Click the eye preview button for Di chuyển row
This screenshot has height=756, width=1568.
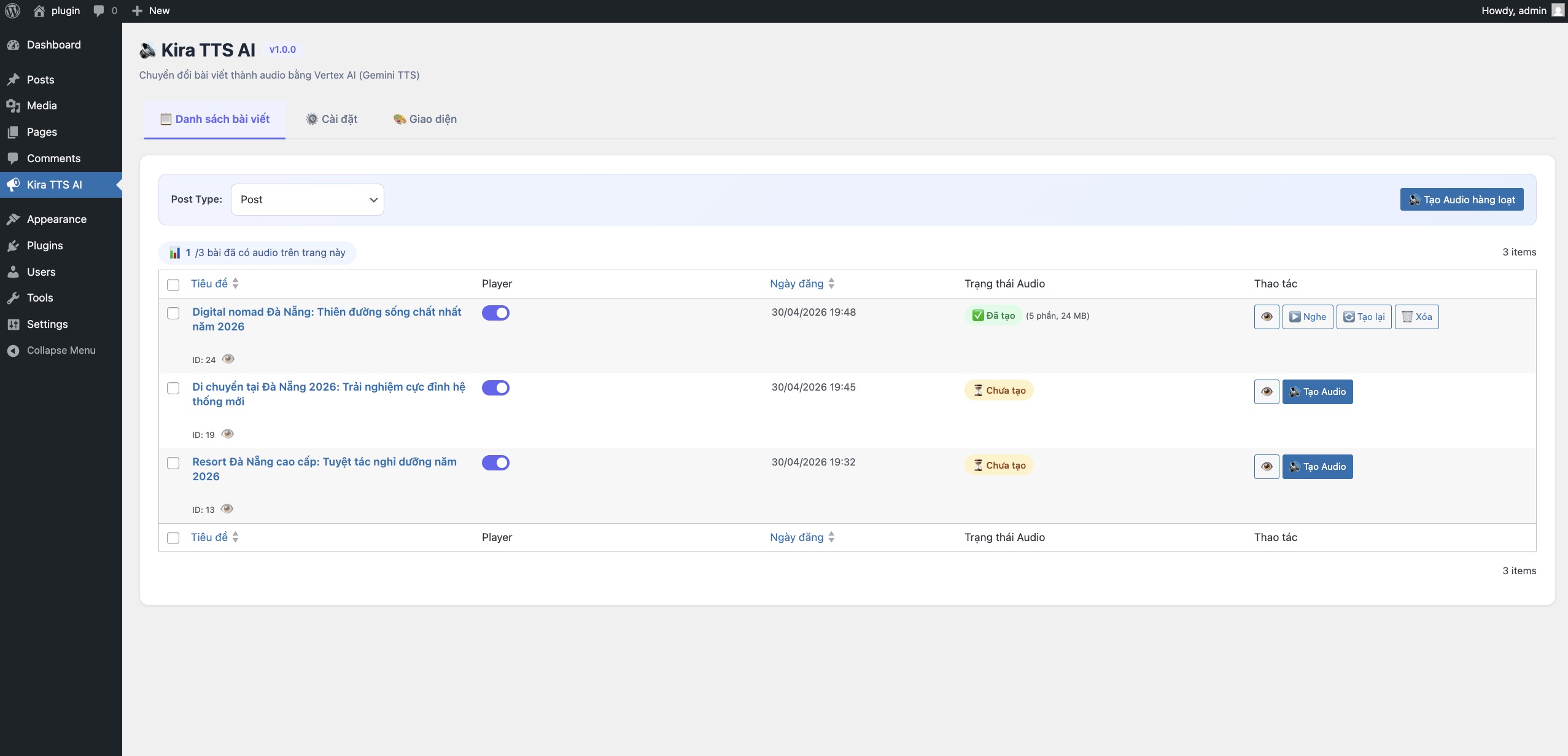click(1266, 392)
